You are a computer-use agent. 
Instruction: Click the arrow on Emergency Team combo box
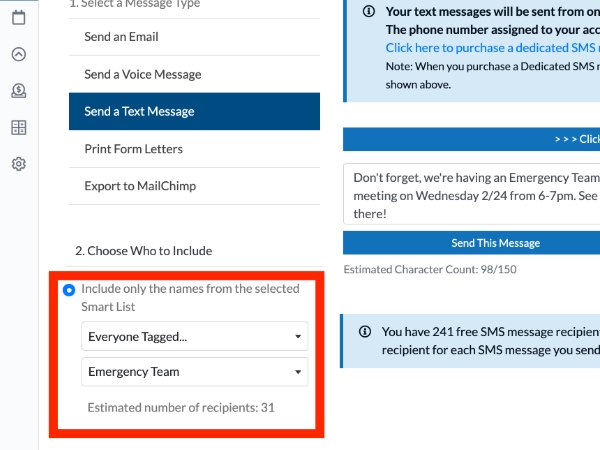tap(298, 372)
